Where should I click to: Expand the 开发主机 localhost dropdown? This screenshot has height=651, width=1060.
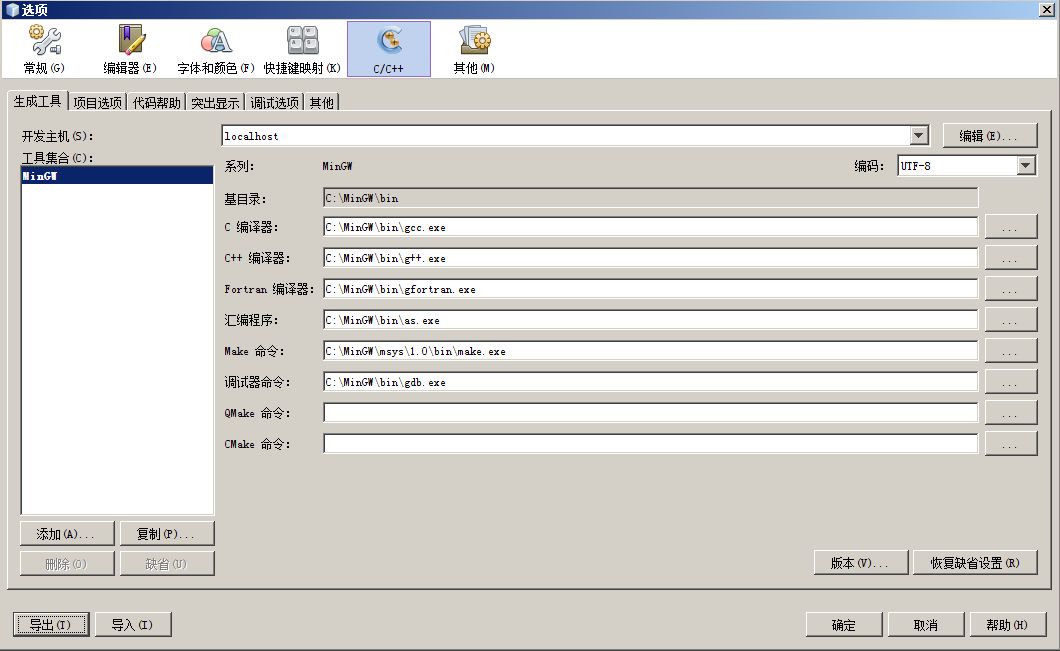click(x=918, y=136)
